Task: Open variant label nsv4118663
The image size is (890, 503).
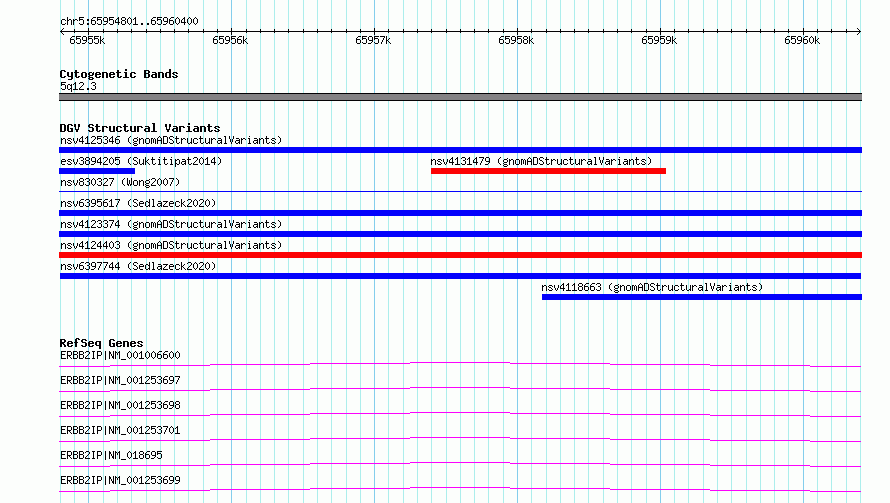Action: [652, 287]
